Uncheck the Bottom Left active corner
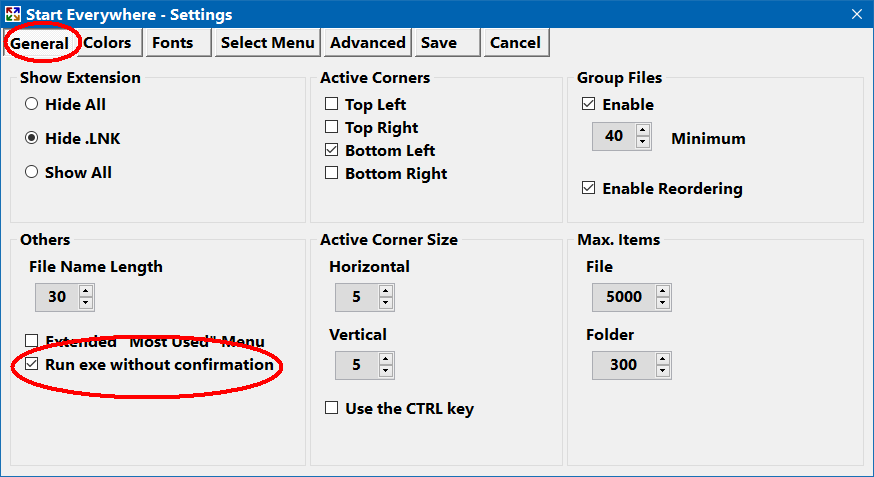 coord(332,151)
